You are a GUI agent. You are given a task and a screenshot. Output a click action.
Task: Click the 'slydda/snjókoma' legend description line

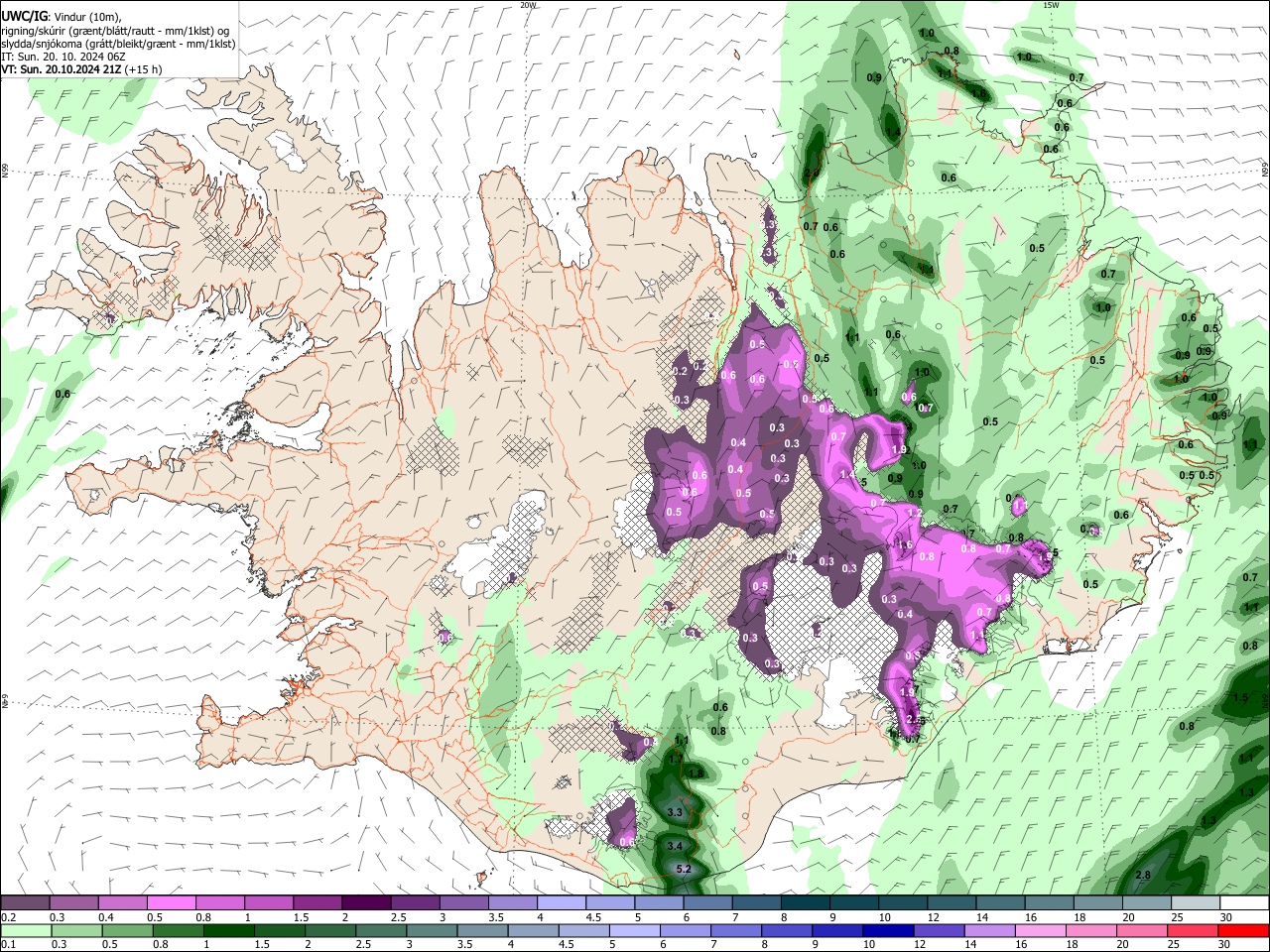coord(118,44)
